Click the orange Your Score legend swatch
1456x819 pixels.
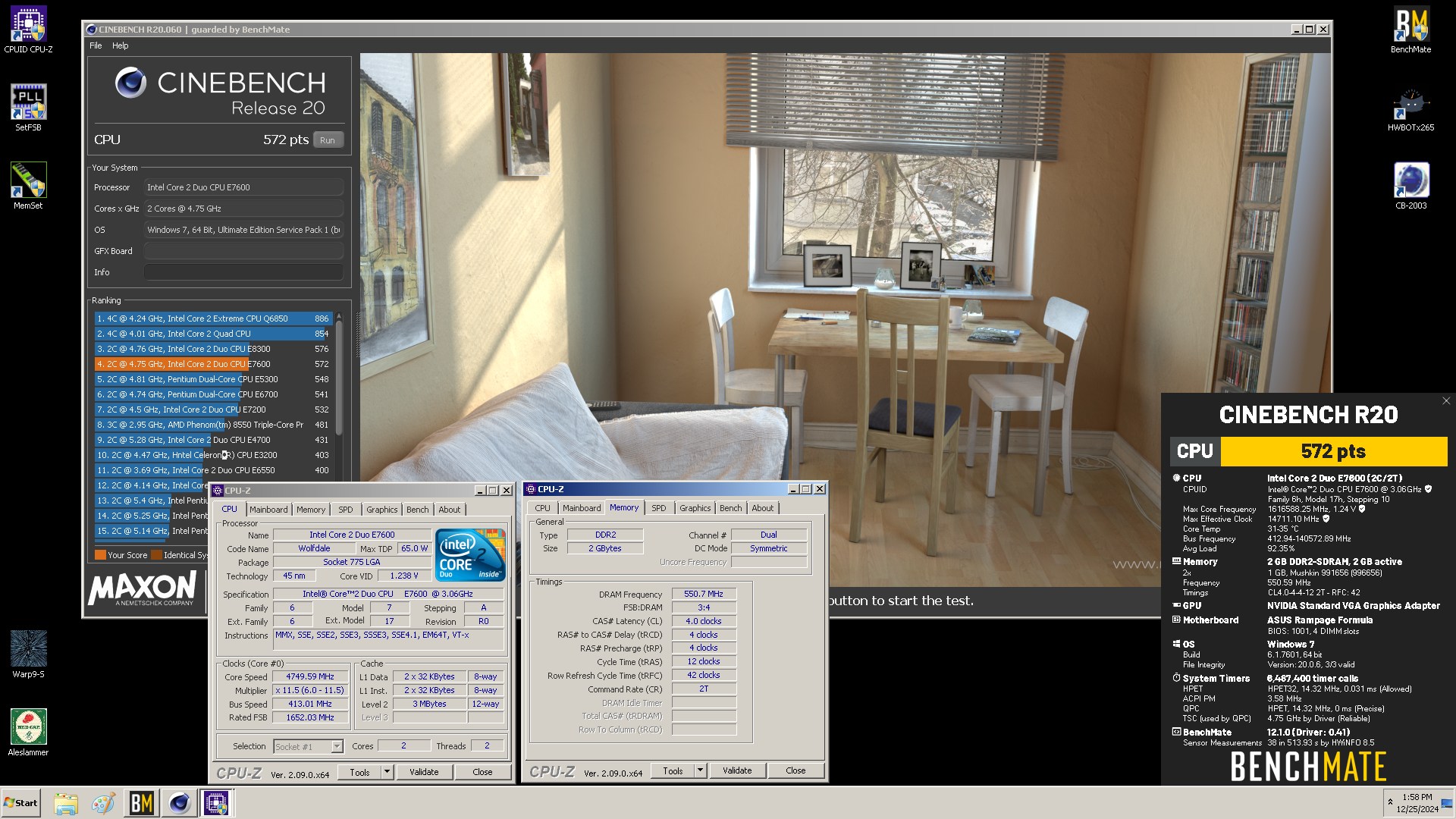pos(100,555)
